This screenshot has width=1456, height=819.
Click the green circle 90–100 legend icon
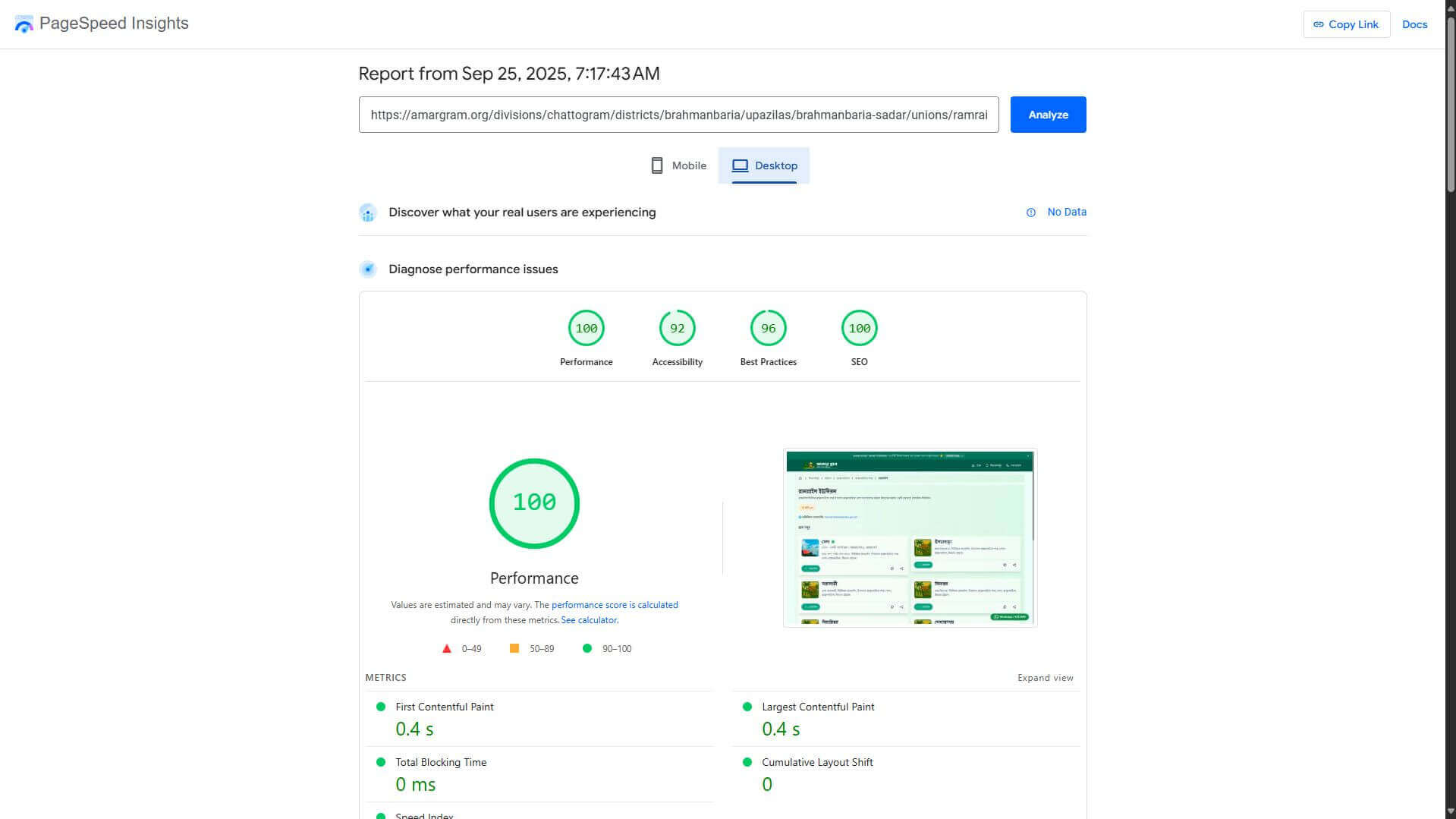pos(586,648)
